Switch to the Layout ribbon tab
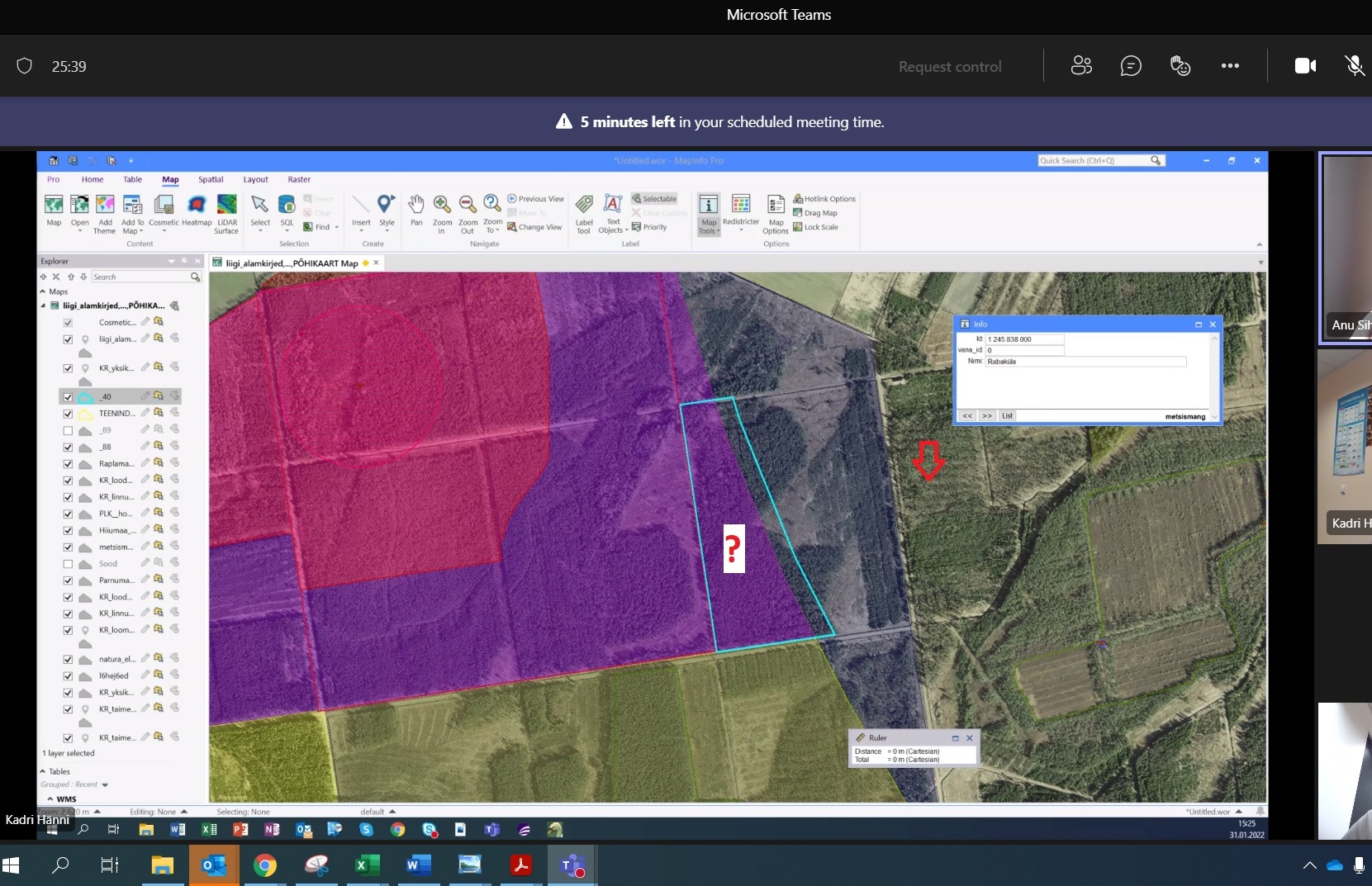Image resolution: width=1372 pixels, height=886 pixels. tap(255, 179)
